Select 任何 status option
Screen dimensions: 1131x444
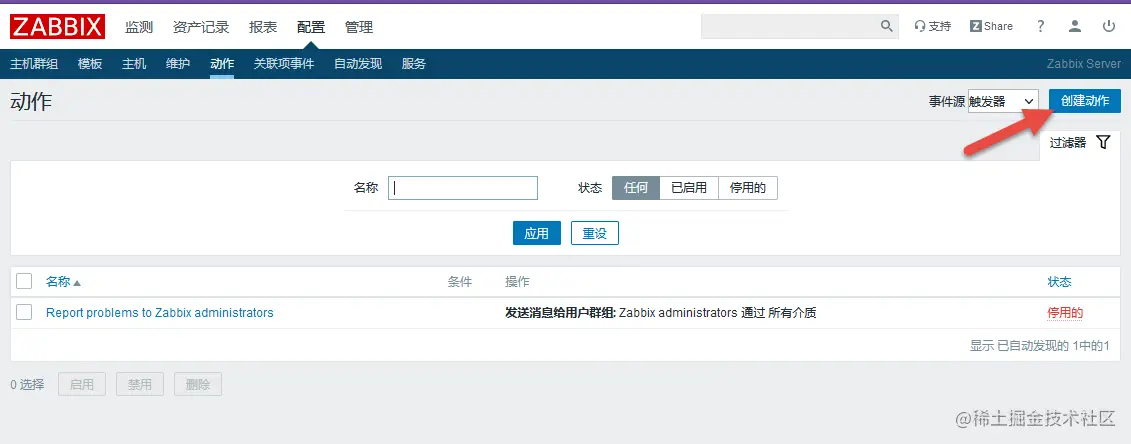click(636, 188)
